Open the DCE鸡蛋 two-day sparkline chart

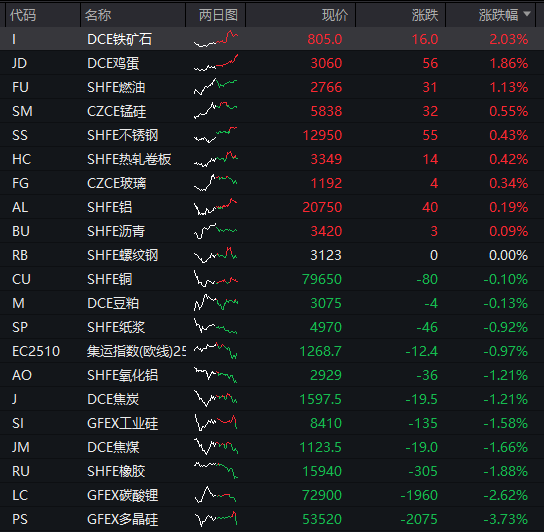(216, 63)
